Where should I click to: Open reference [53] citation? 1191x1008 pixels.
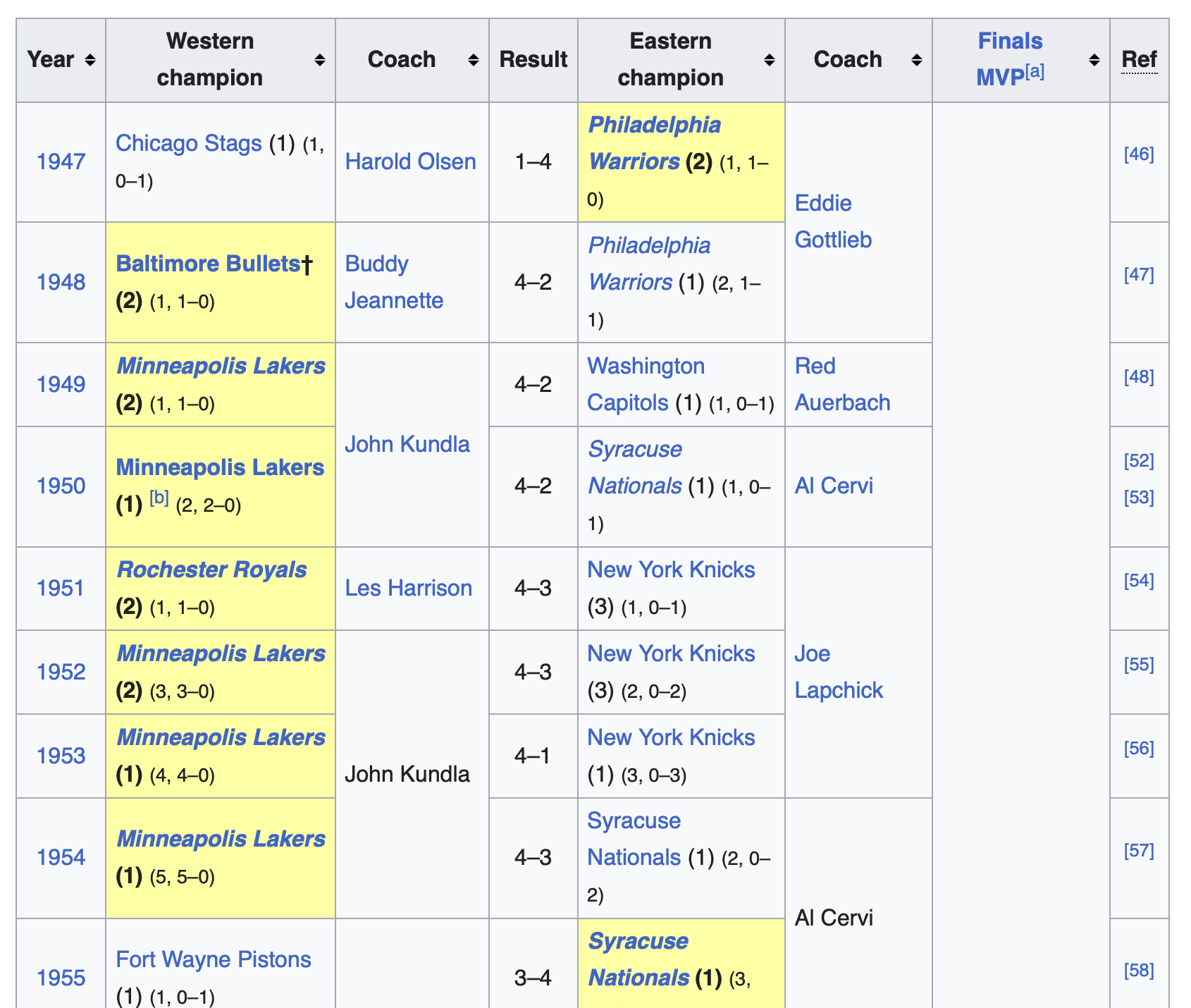click(x=1138, y=498)
